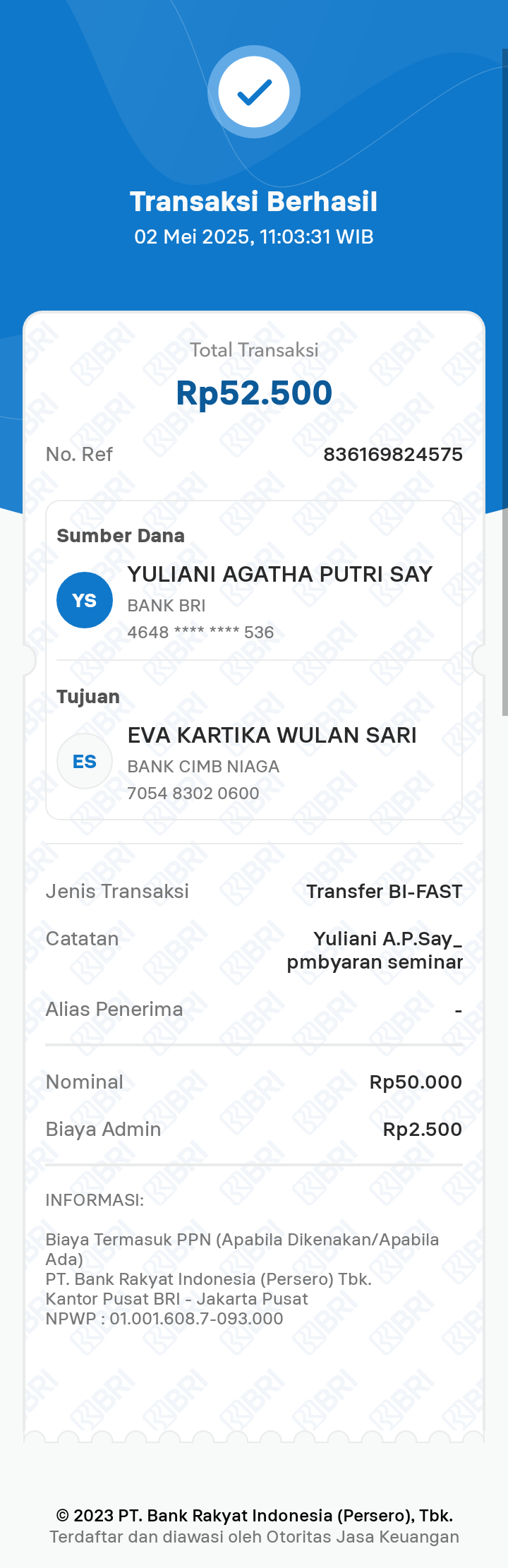508x1568 pixels.
Task: Click reference number 836169824575
Action: coord(392,455)
